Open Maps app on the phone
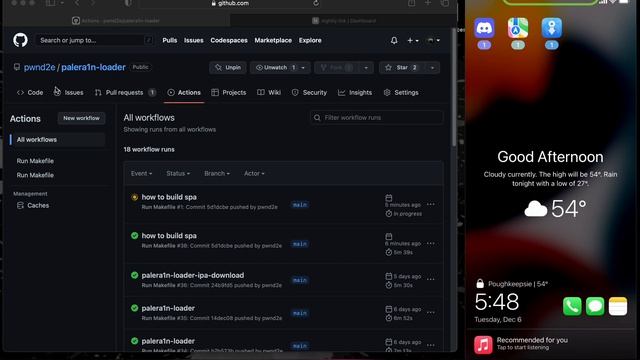The image size is (640, 360). click(518, 28)
